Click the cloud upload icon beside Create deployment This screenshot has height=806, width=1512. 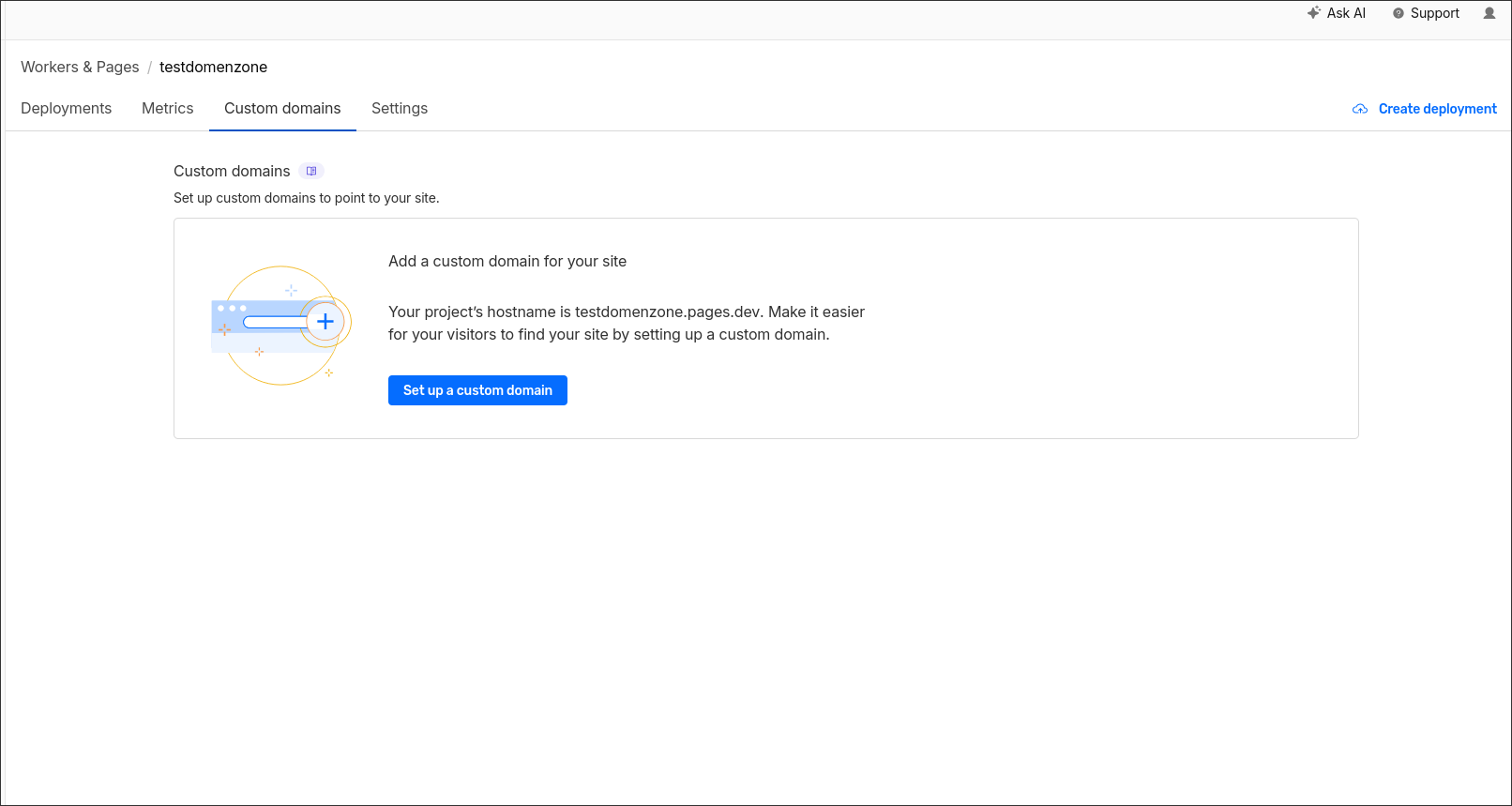click(1360, 109)
